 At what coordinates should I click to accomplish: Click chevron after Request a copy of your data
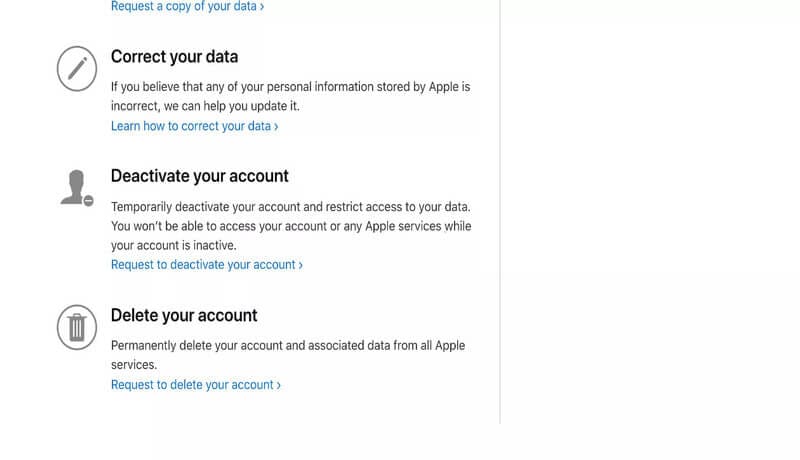point(262,7)
